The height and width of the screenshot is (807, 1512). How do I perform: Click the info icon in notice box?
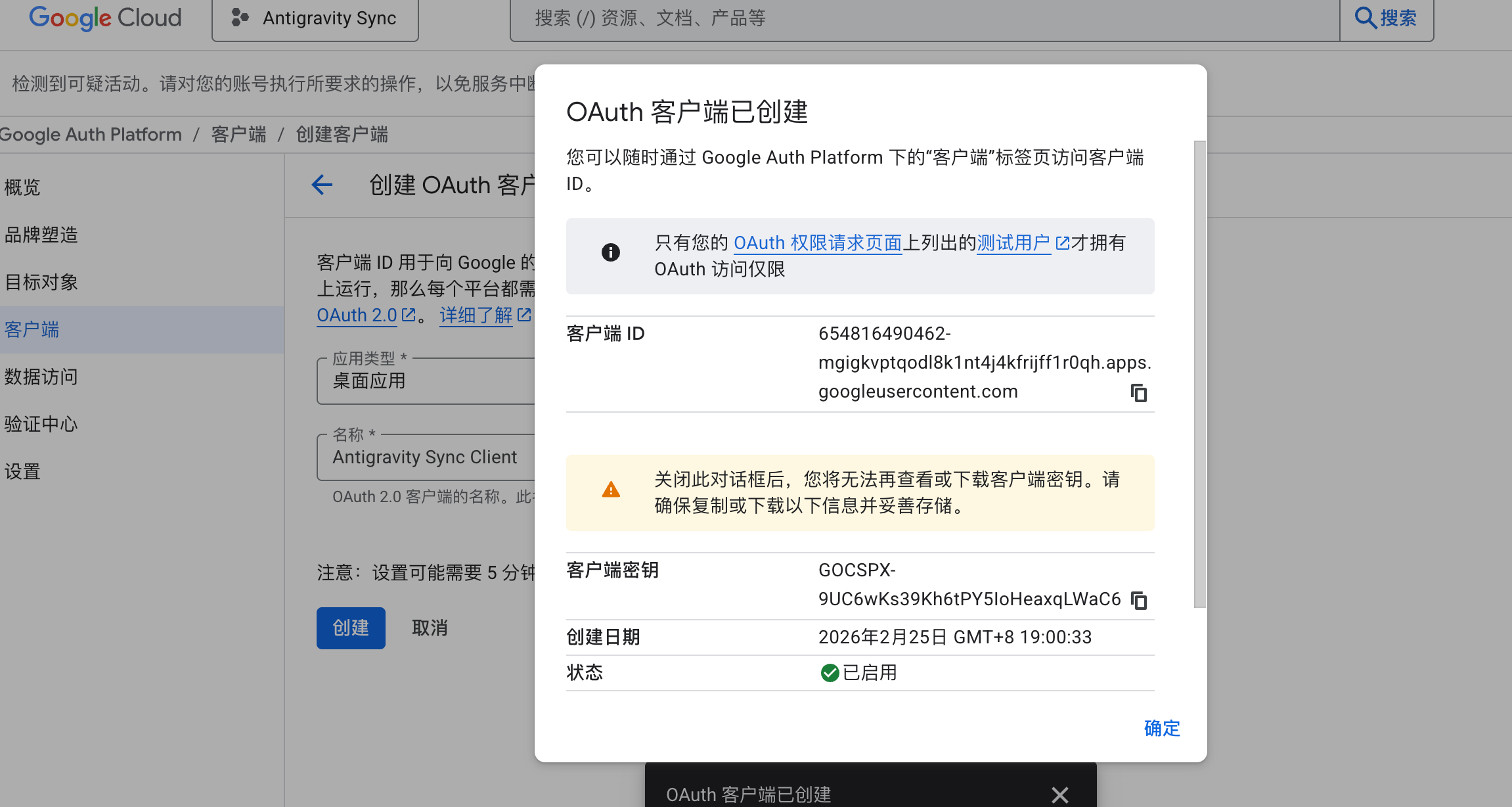[x=611, y=252]
